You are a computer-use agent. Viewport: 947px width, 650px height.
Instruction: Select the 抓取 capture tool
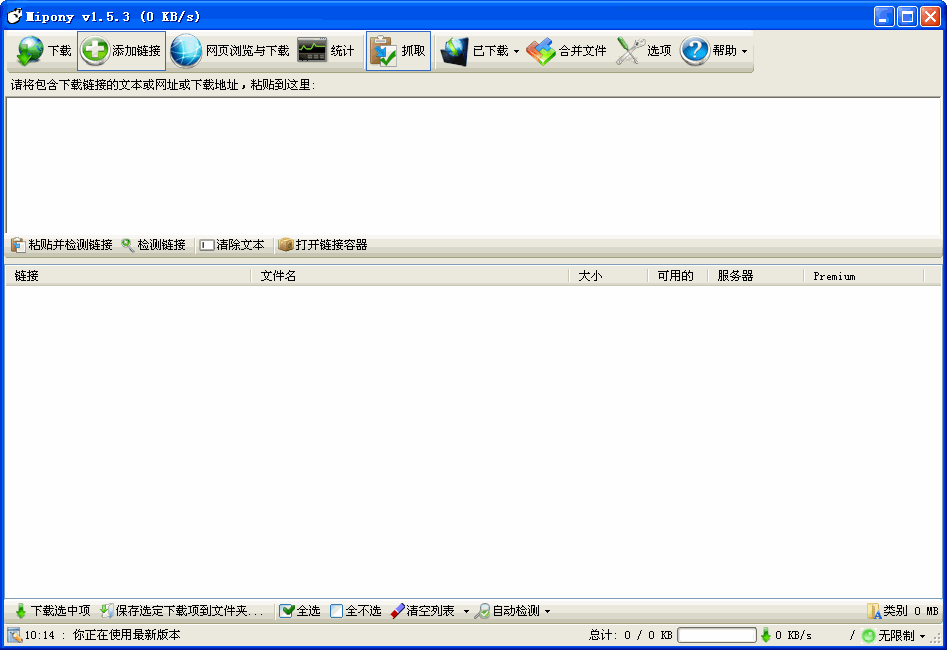point(399,50)
